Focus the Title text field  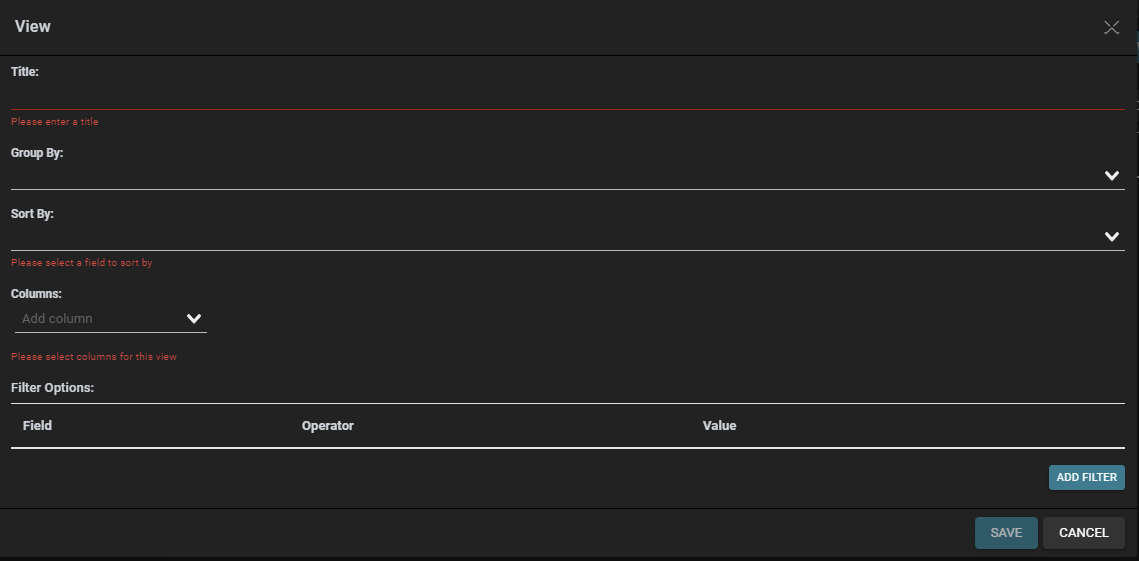(567, 97)
